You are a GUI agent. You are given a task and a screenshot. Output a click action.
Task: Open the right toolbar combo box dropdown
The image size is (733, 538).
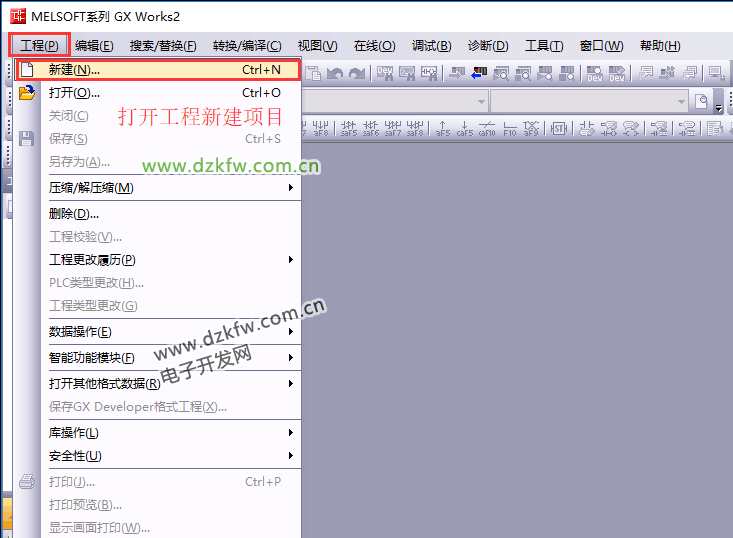(x=682, y=101)
